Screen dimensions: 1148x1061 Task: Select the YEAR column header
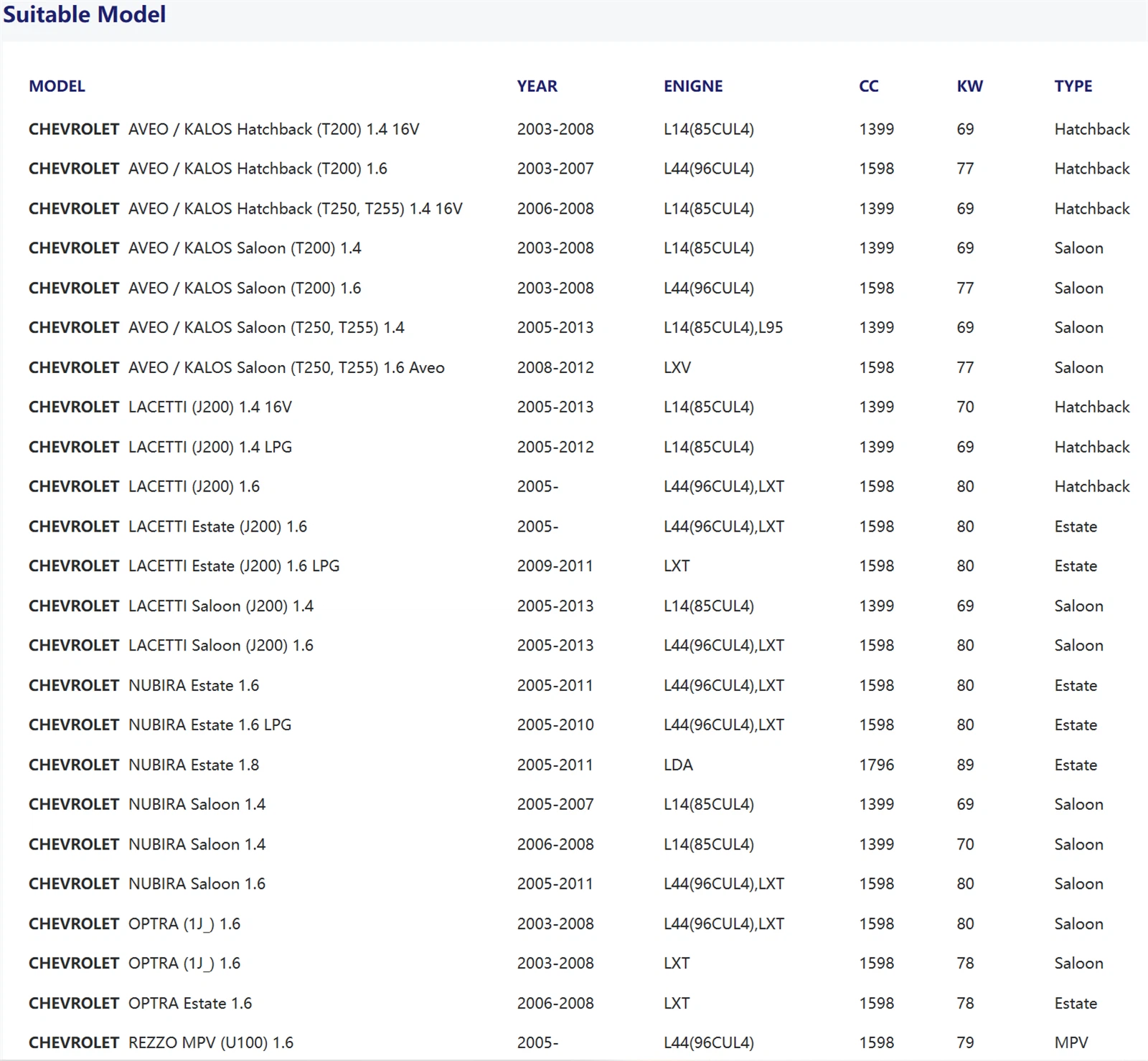tap(537, 86)
